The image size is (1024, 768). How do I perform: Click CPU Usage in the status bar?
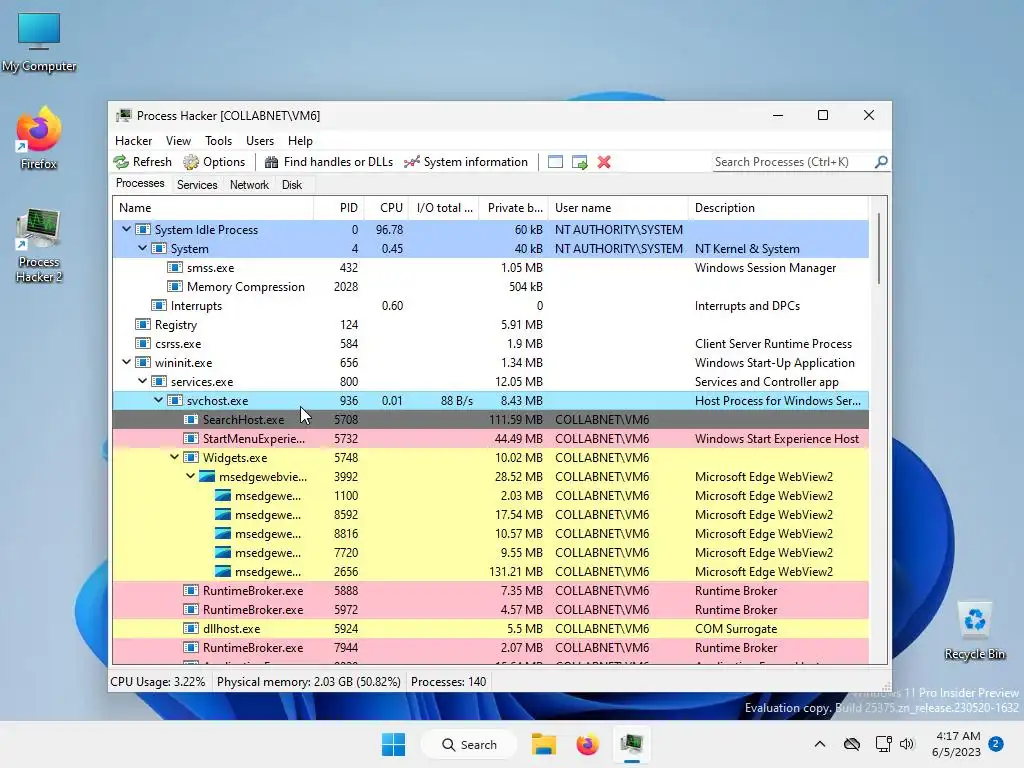coord(157,682)
